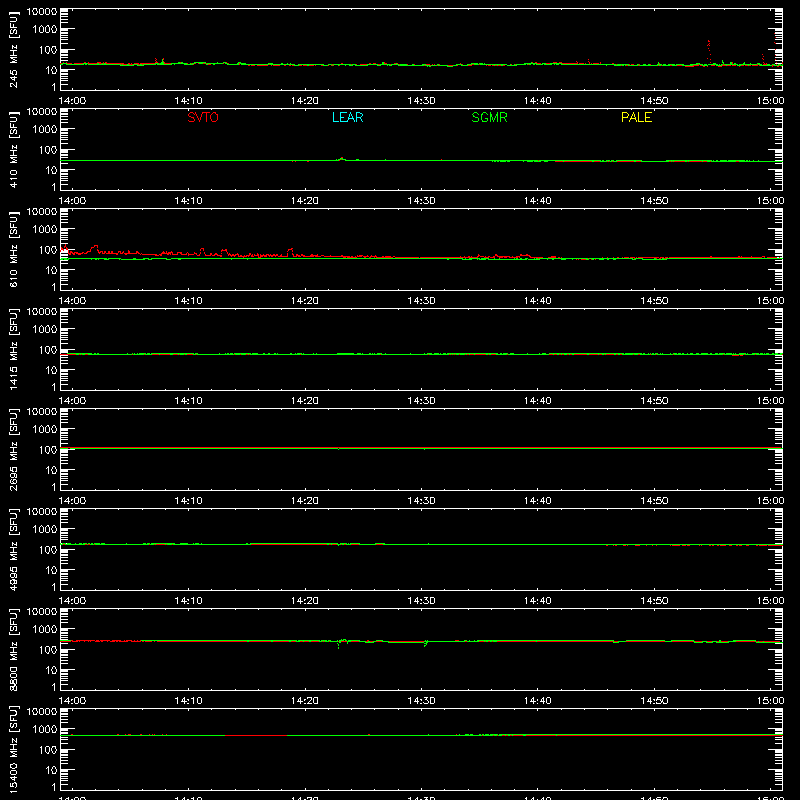Select the 610 MHz [SFU] axis title
The height and width of the screenshot is (800, 800).
(x=14, y=249)
